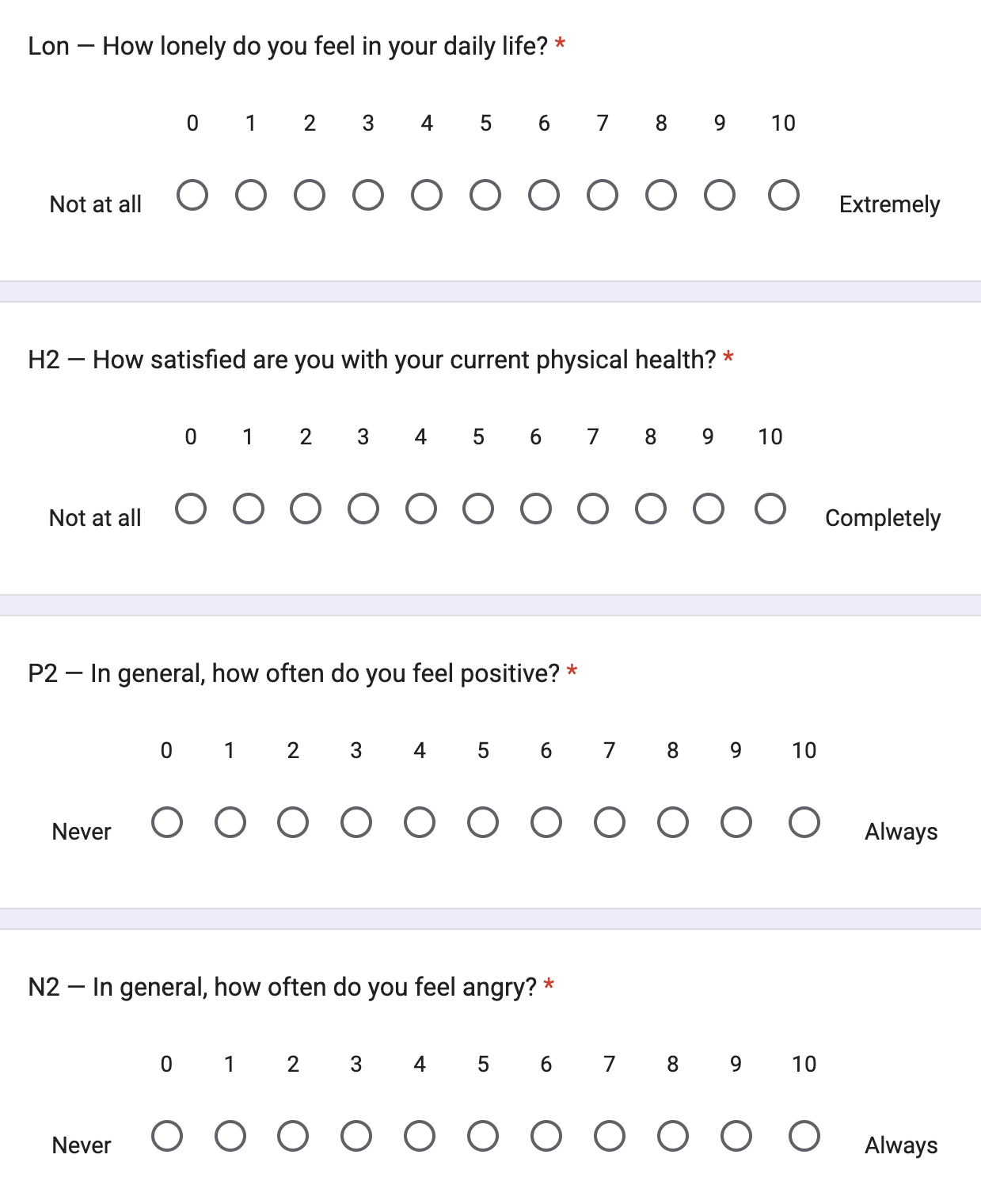Image resolution: width=981 pixels, height=1204 pixels.
Task: Choose 0 Never for feeling positive
Action: (x=167, y=822)
